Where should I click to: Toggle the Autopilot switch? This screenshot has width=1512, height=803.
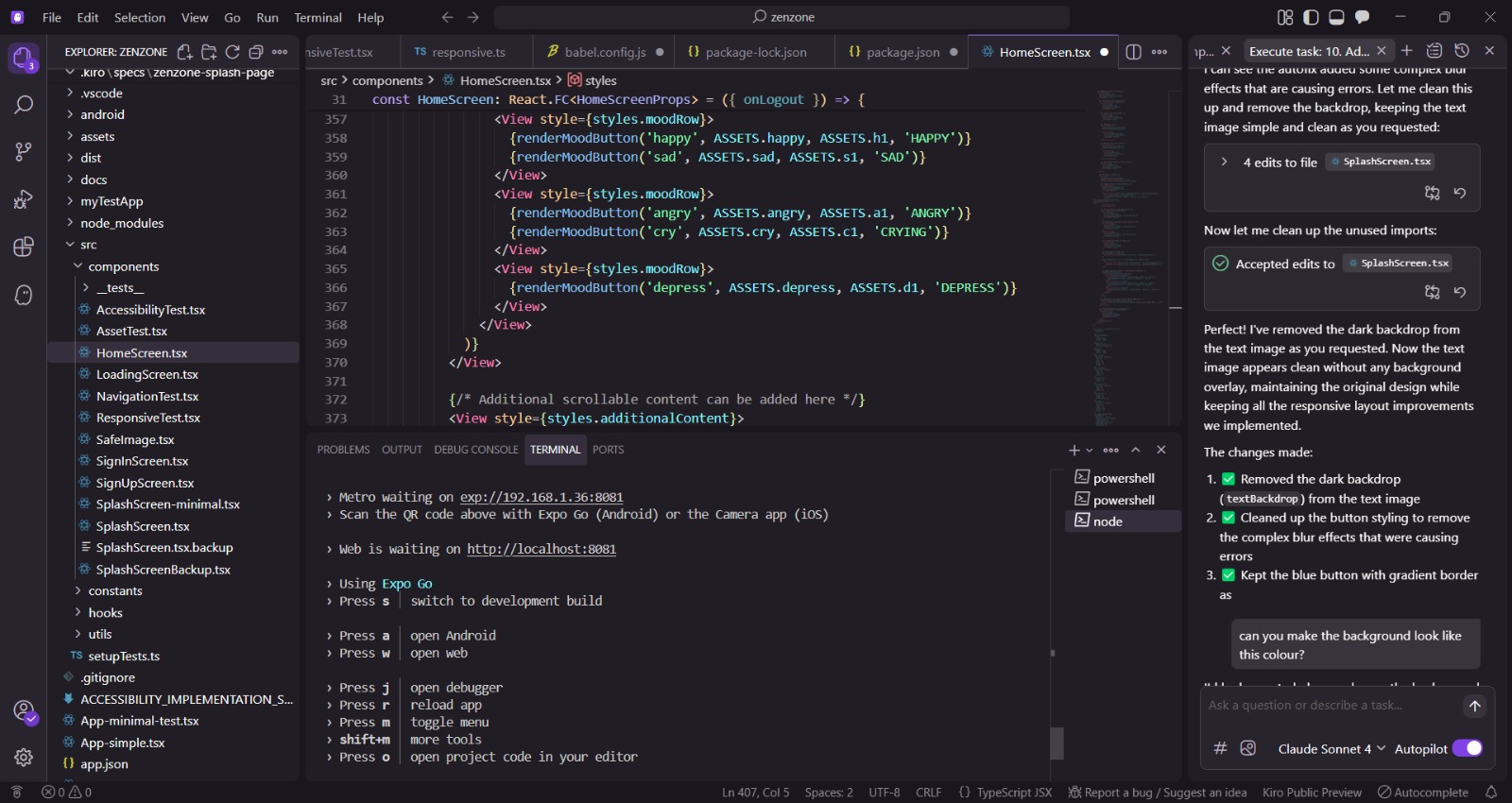click(x=1467, y=748)
